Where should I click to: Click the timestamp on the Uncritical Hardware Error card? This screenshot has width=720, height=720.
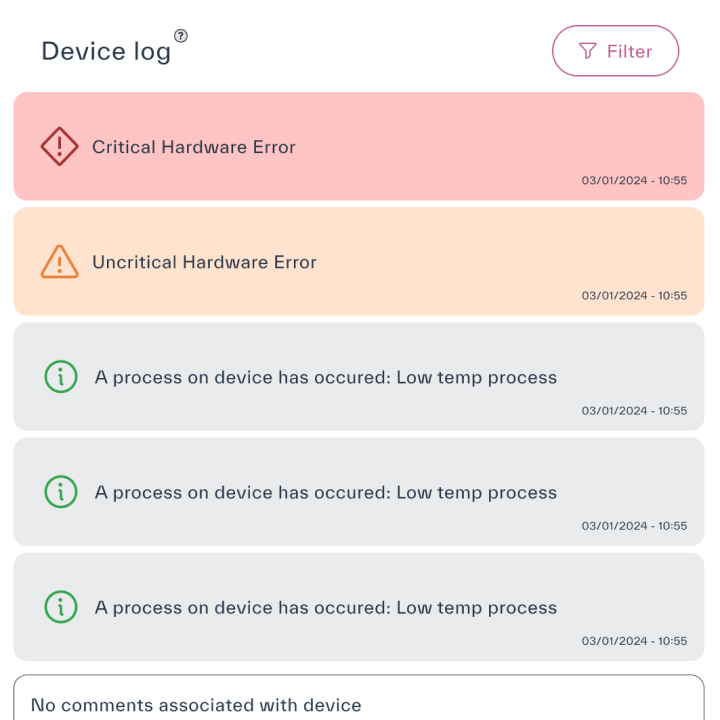coord(634,296)
